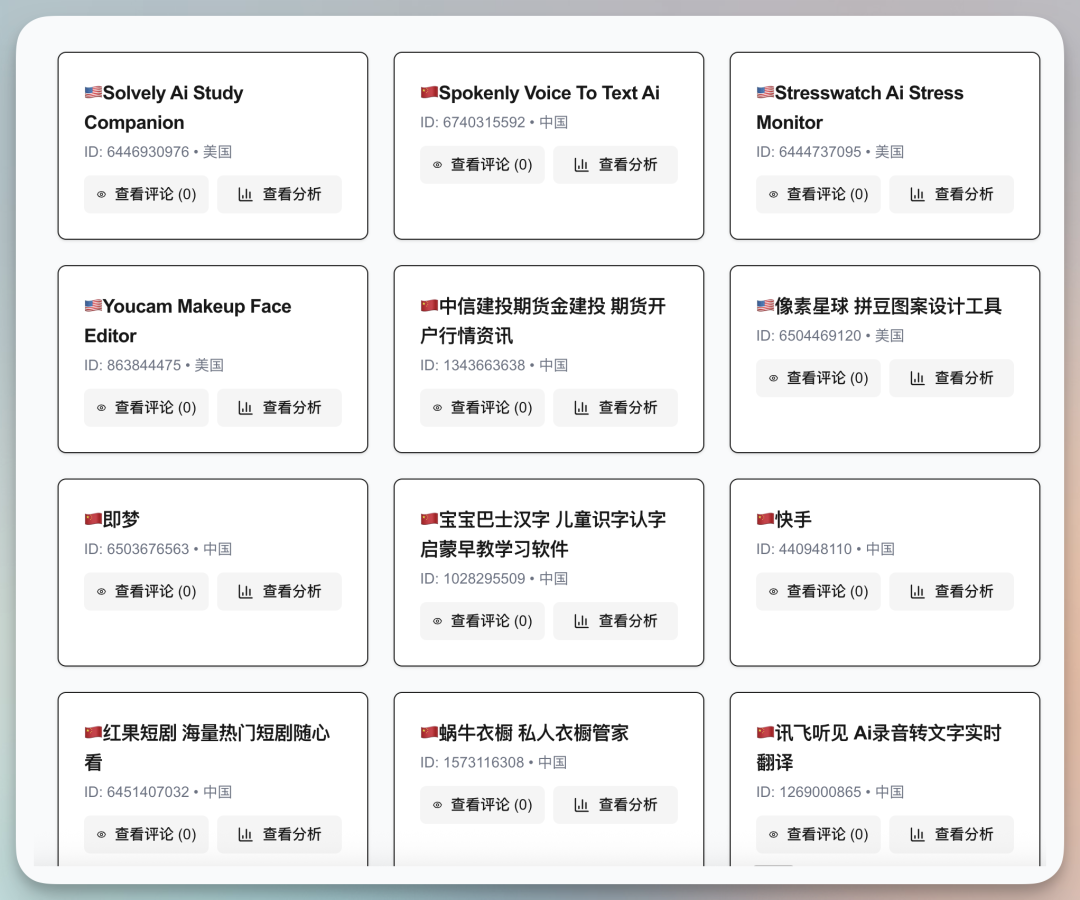Open 查看评论 for 快手

pyautogui.click(x=818, y=592)
